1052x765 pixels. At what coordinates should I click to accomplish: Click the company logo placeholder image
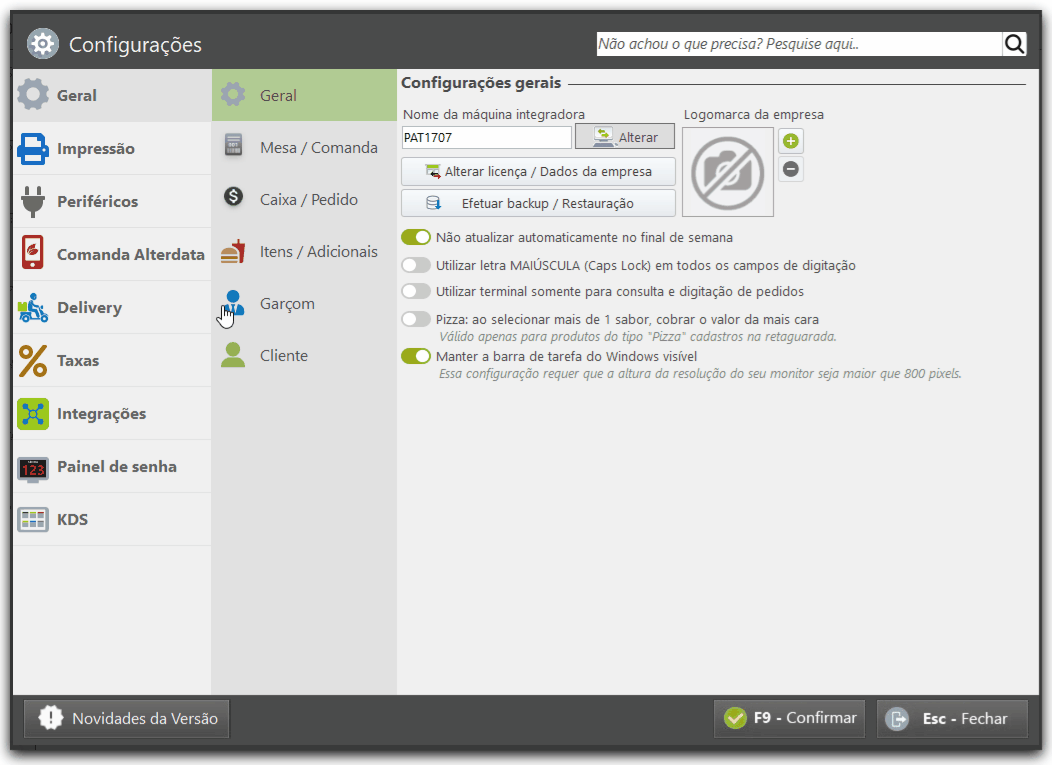point(728,172)
